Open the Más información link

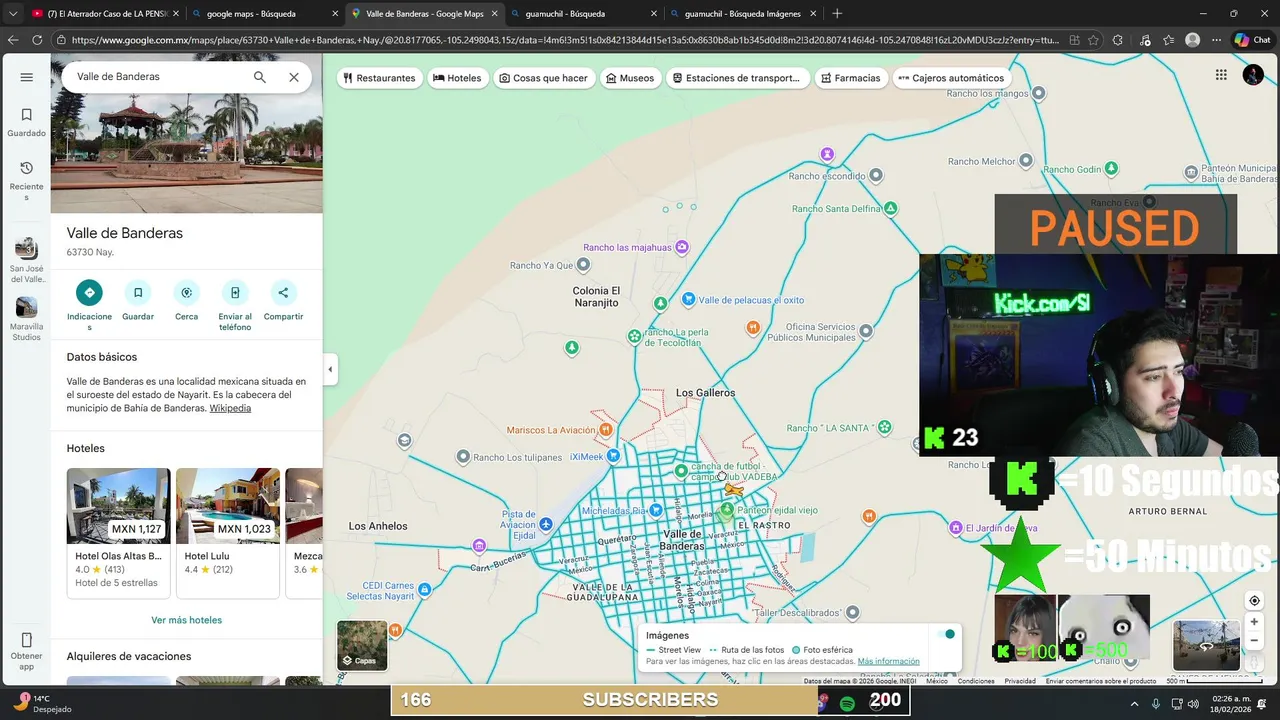pos(888,661)
